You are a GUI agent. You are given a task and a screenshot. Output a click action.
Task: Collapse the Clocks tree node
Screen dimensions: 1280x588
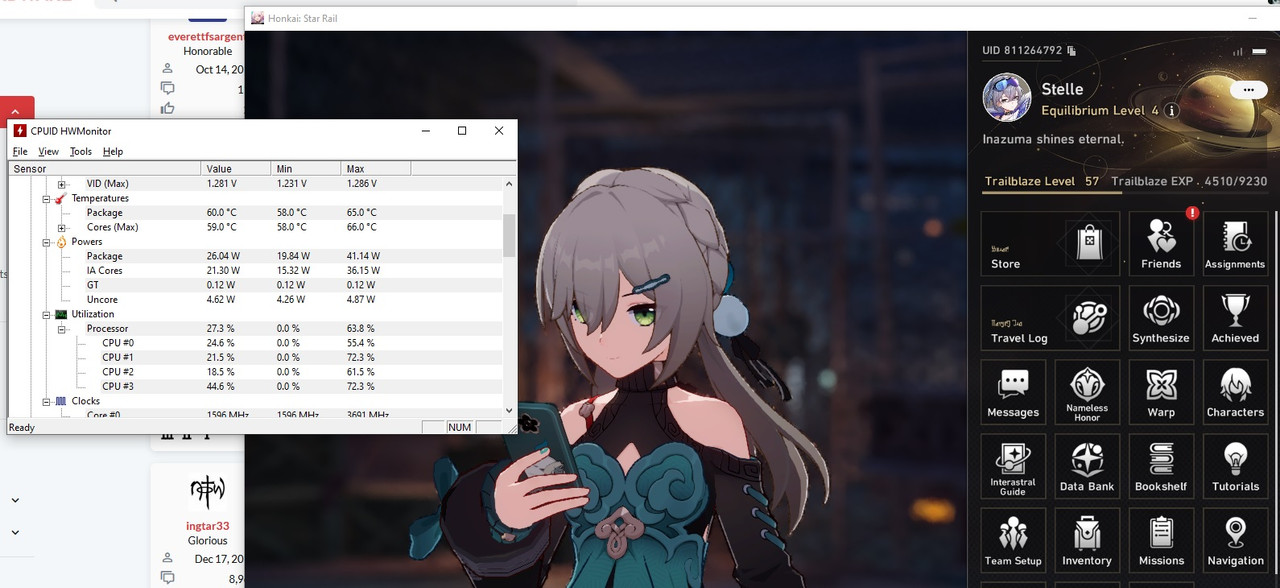click(46, 401)
